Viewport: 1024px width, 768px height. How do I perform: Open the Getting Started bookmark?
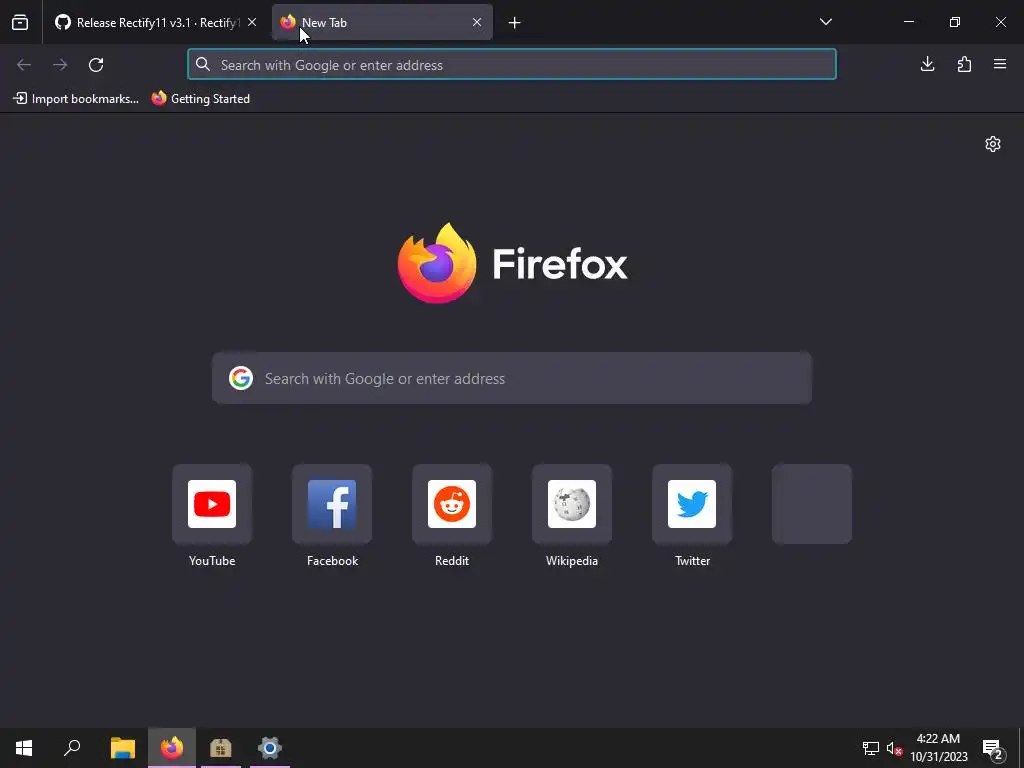click(201, 99)
